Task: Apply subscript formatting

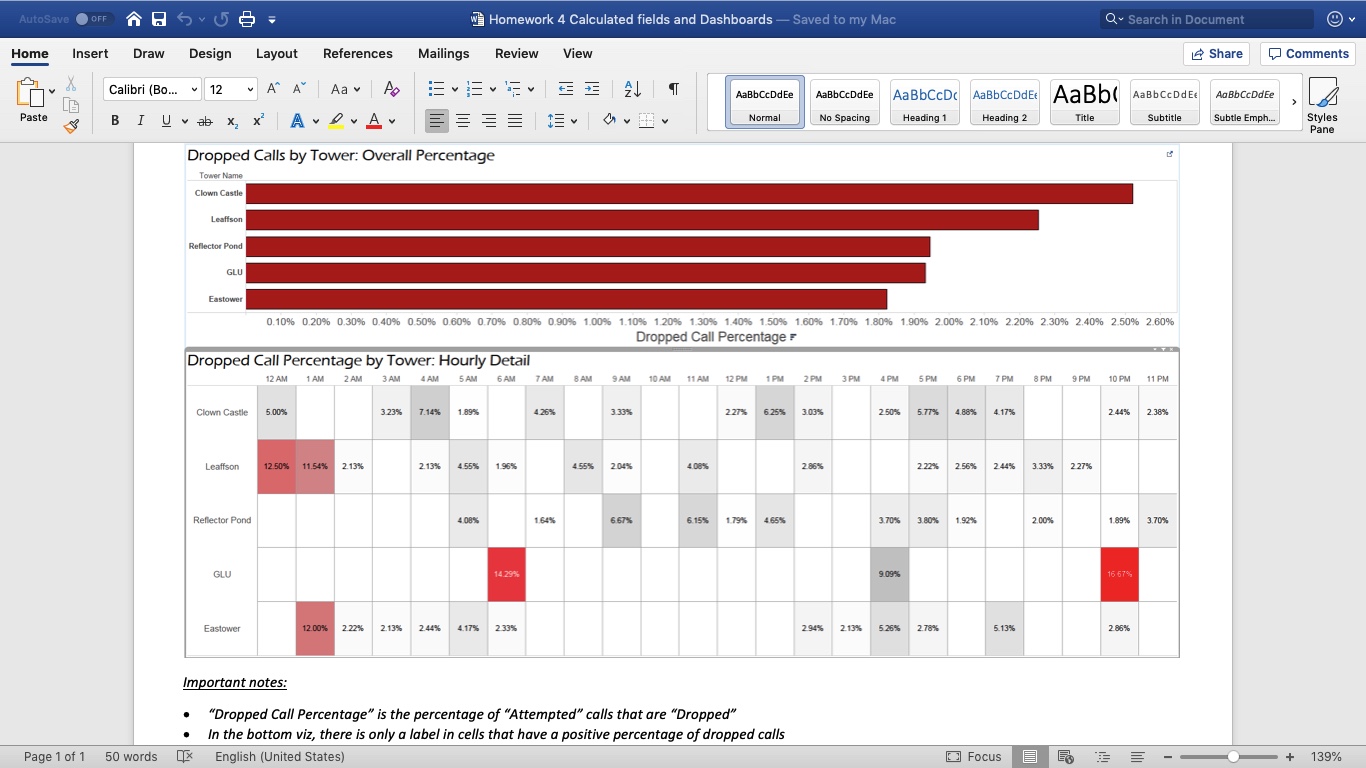Action: [230, 120]
